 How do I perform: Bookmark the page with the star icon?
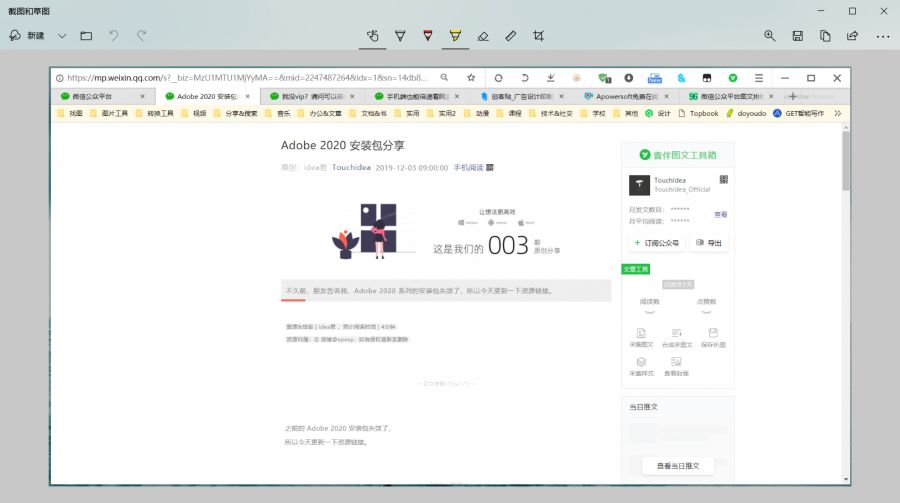(471, 78)
